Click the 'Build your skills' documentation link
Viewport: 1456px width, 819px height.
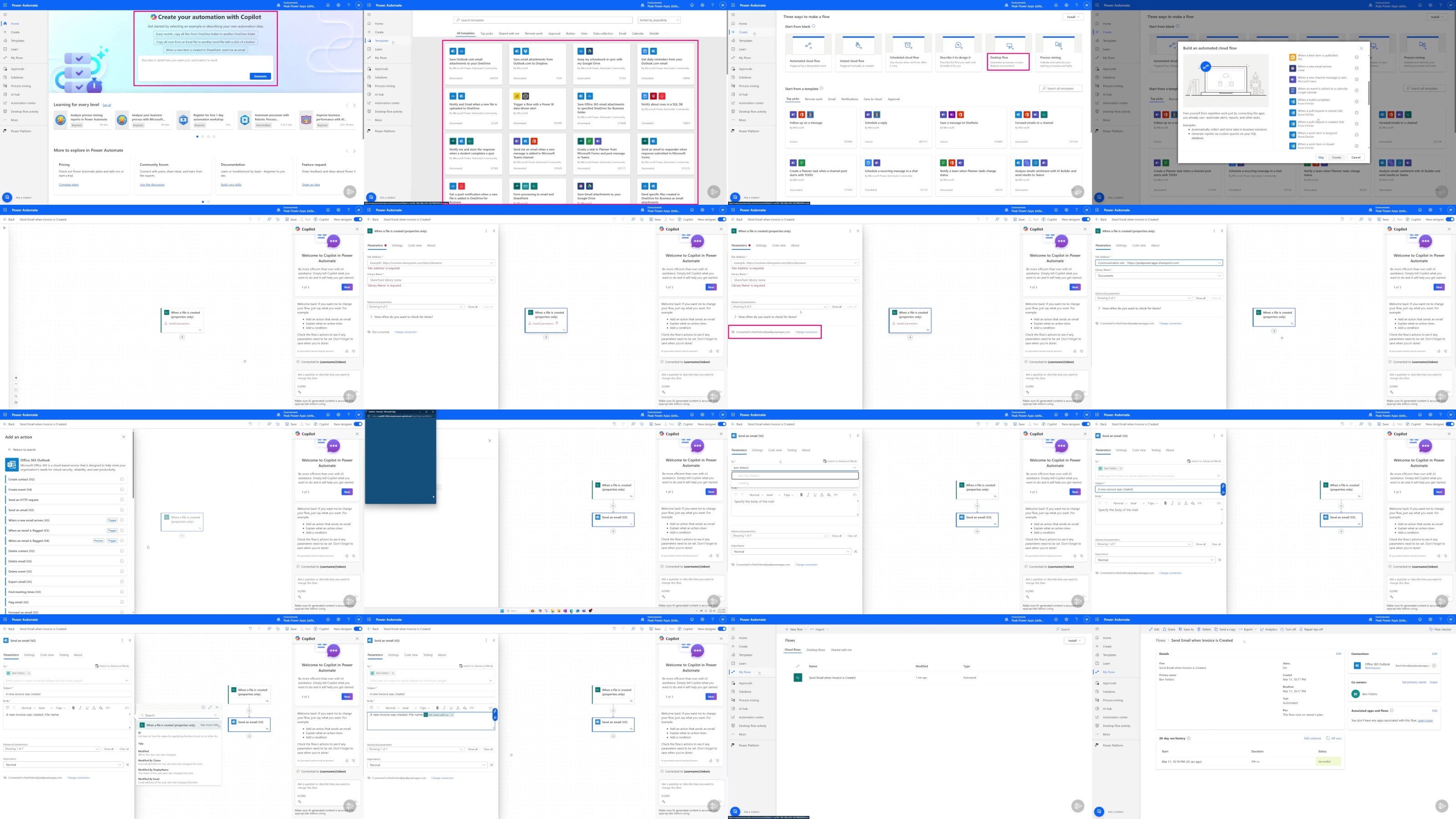pyautogui.click(x=231, y=185)
